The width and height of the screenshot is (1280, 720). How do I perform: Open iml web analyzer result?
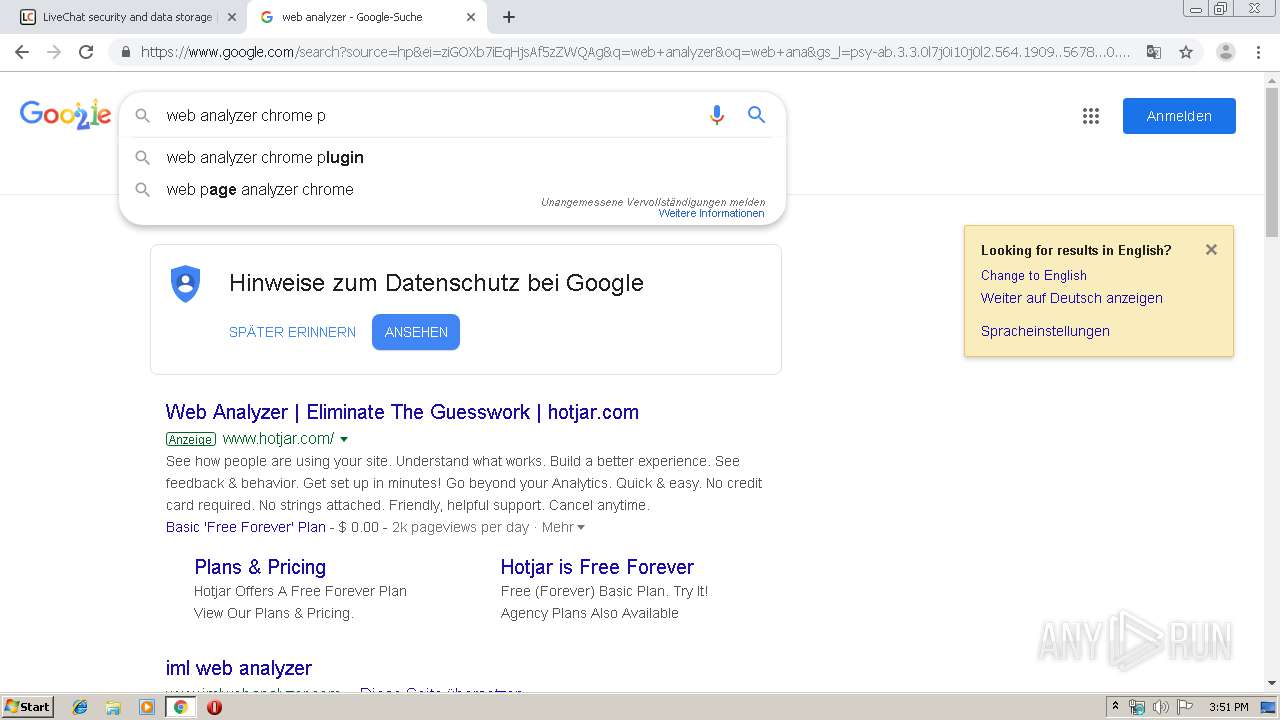point(239,668)
